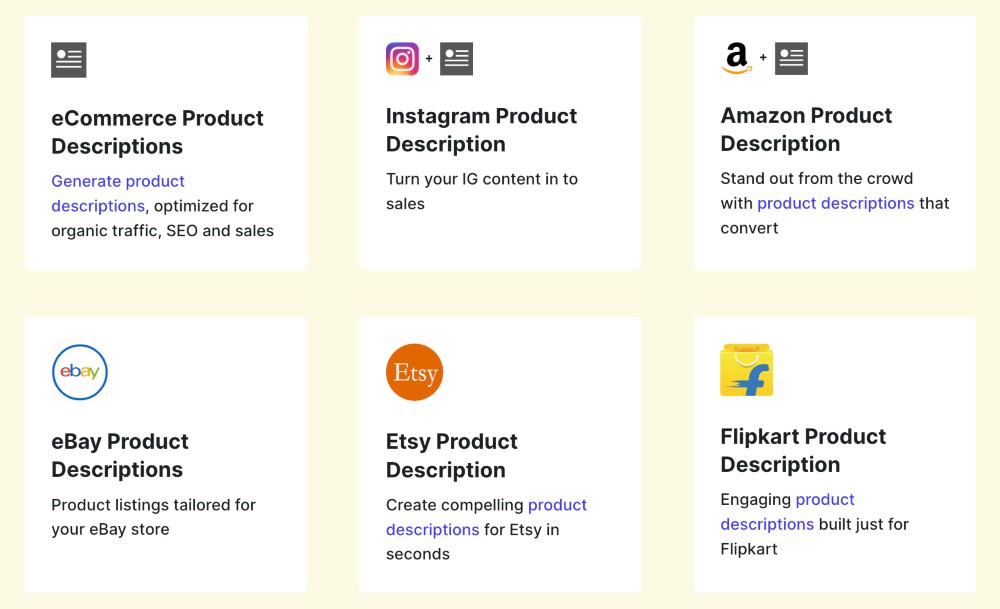Open eCommerce Product Descriptions heading
The image size is (1000, 609).
click(157, 132)
